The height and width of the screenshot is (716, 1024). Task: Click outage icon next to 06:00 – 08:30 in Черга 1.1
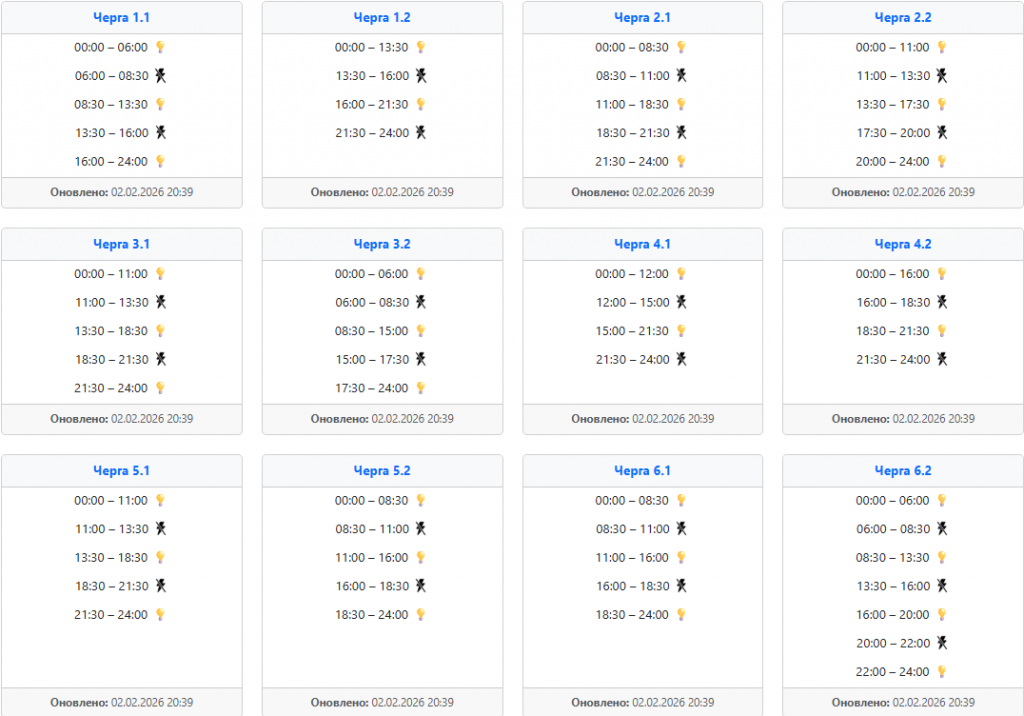tap(160, 76)
